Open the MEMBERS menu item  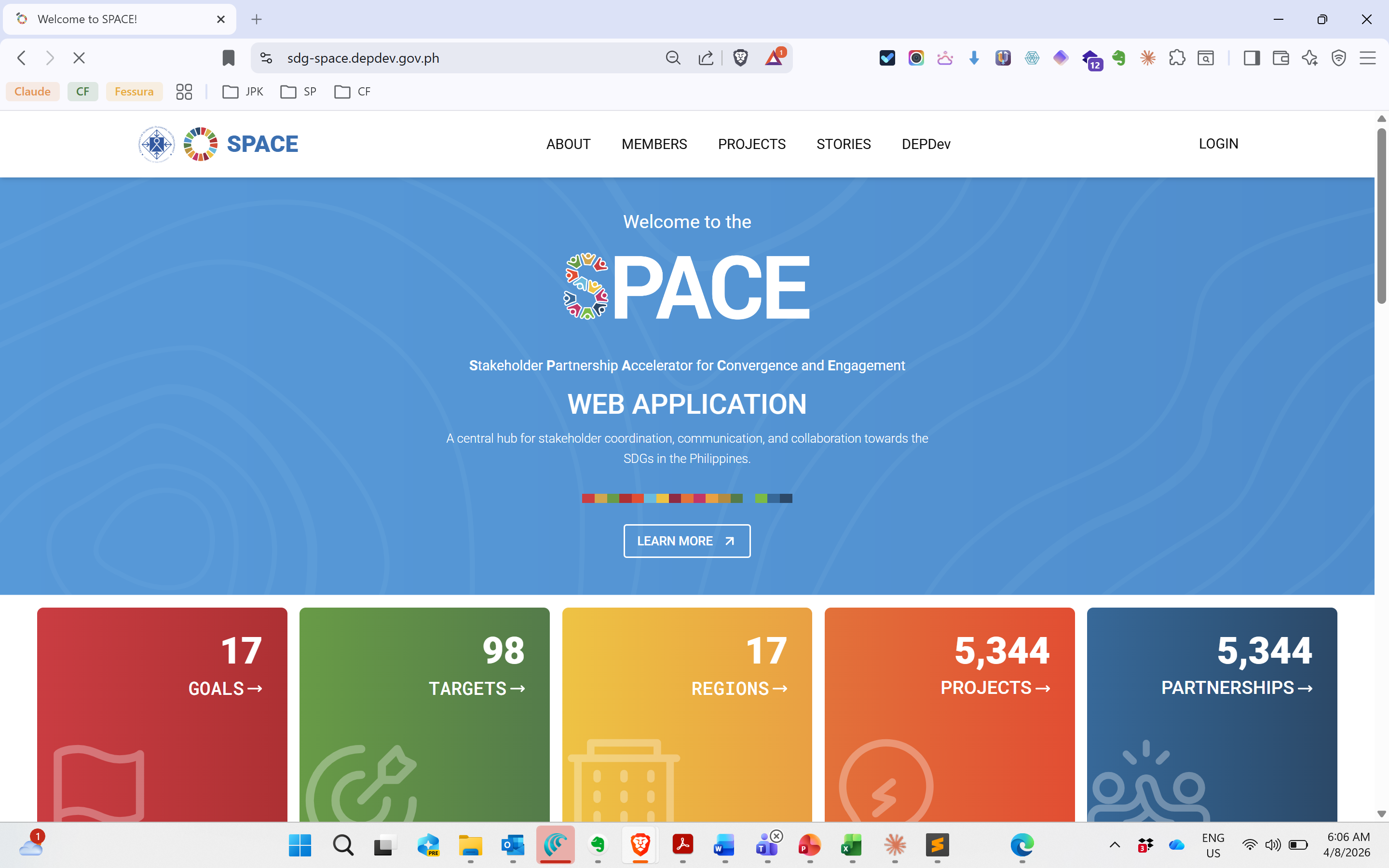[654, 144]
